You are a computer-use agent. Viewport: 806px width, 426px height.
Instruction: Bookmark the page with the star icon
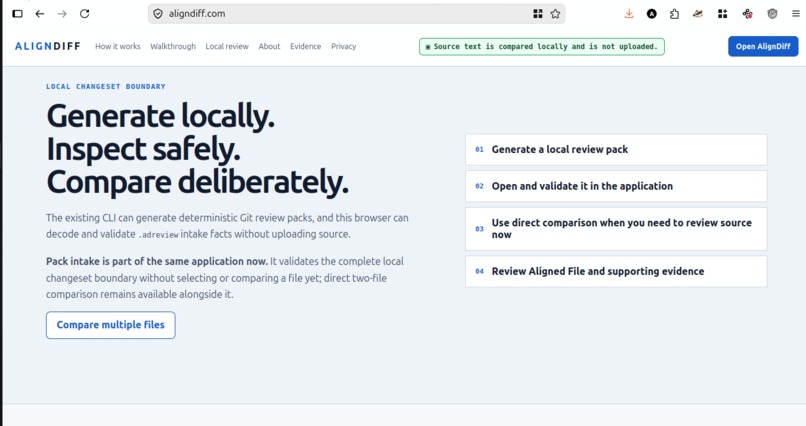[x=555, y=14]
